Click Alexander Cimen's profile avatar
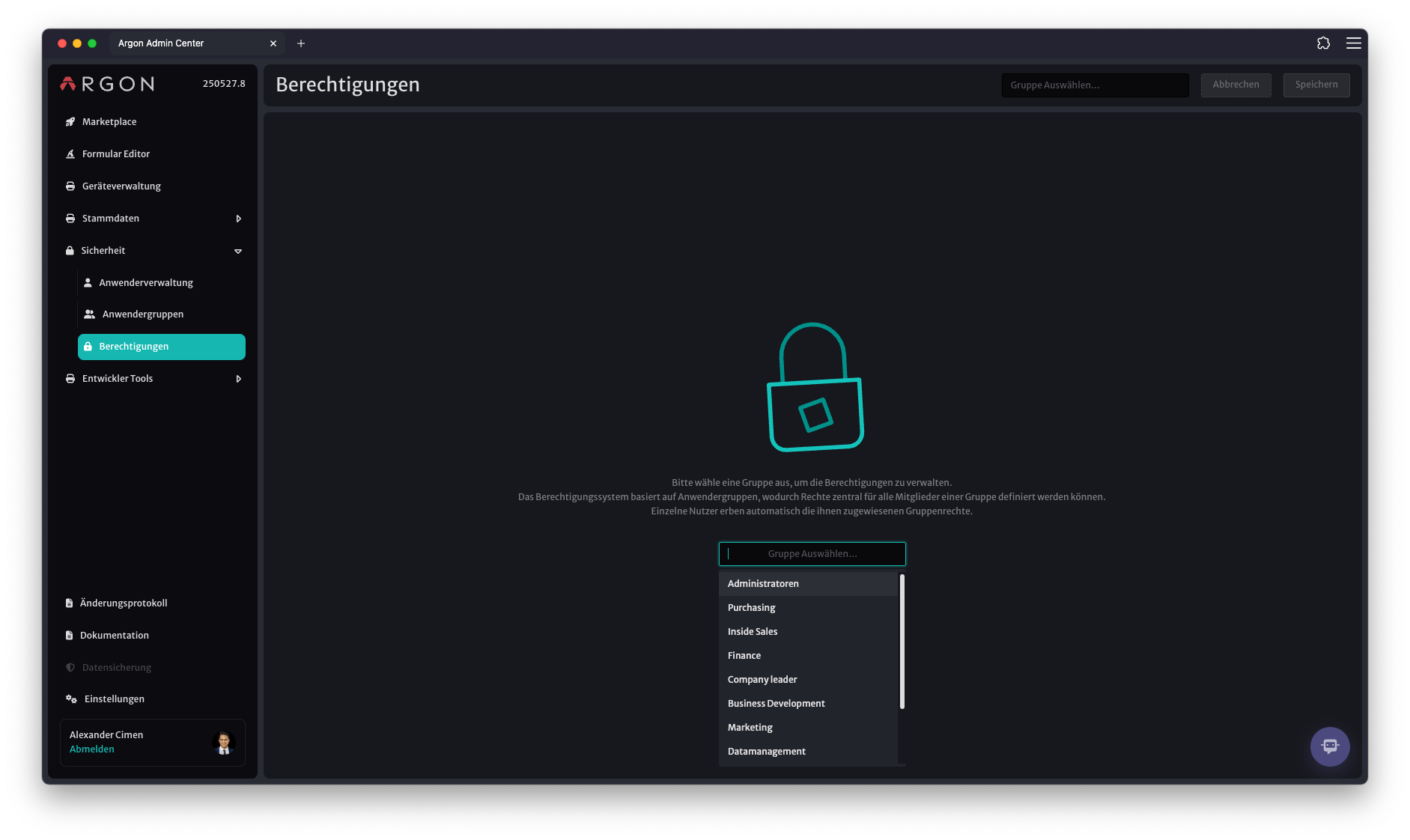This screenshot has height=840, width=1410. pyautogui.click(x=223, y=743)
